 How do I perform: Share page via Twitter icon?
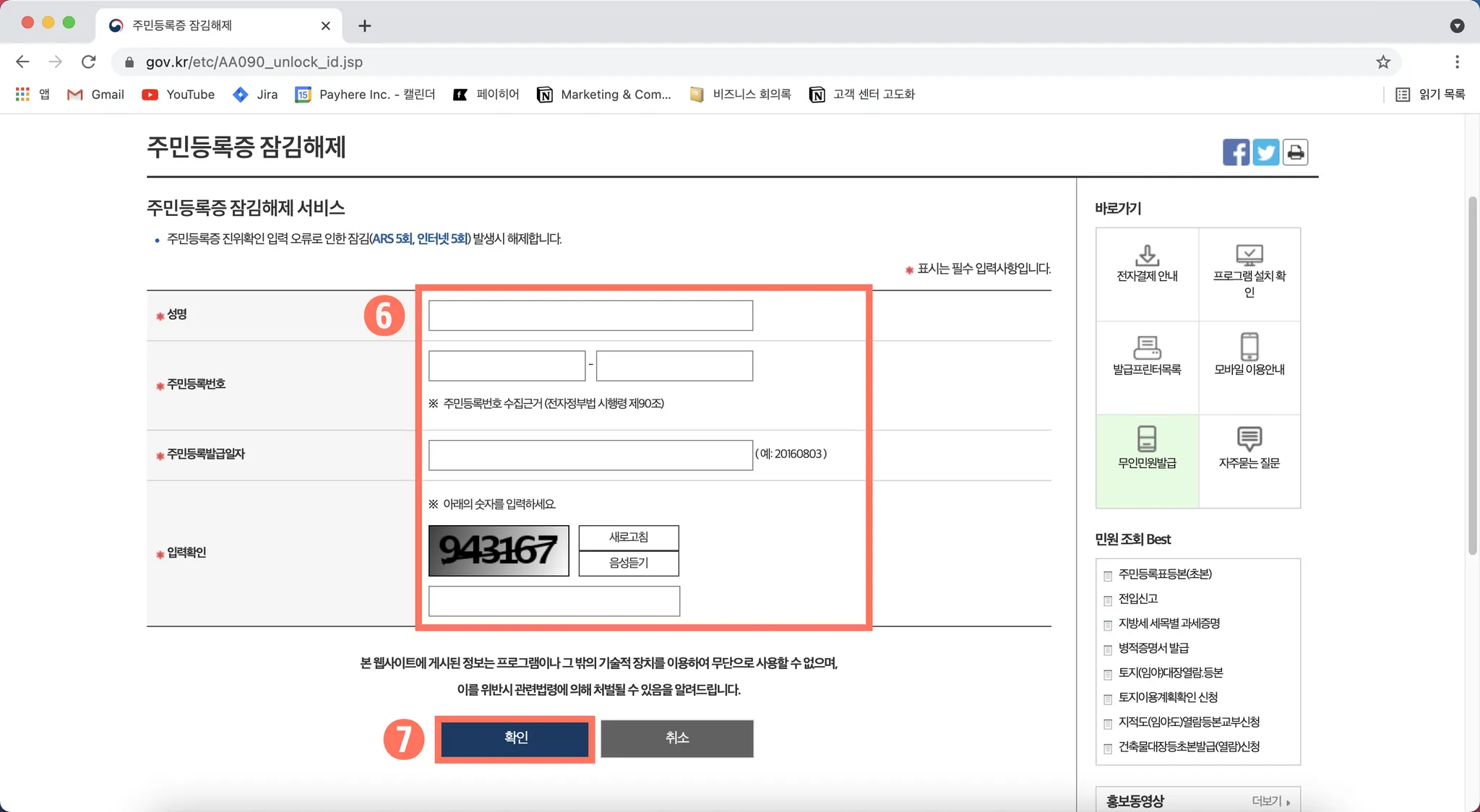1265,152
